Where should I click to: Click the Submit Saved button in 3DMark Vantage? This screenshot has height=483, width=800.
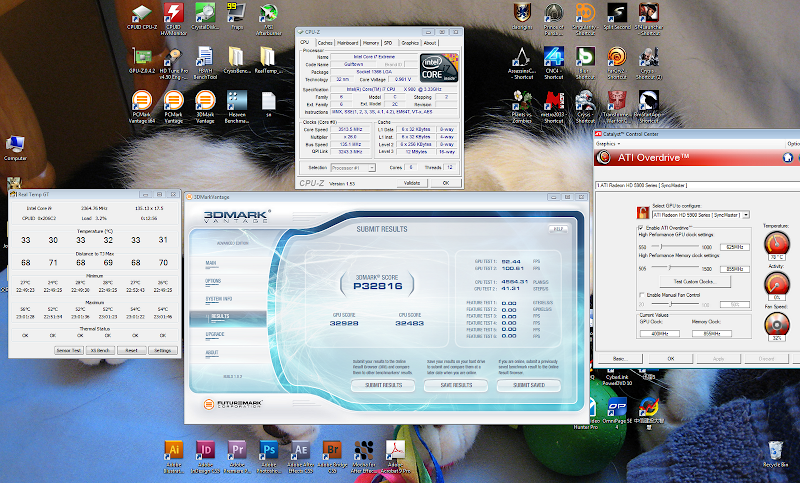pyautogui.click(x=529, y=385)
